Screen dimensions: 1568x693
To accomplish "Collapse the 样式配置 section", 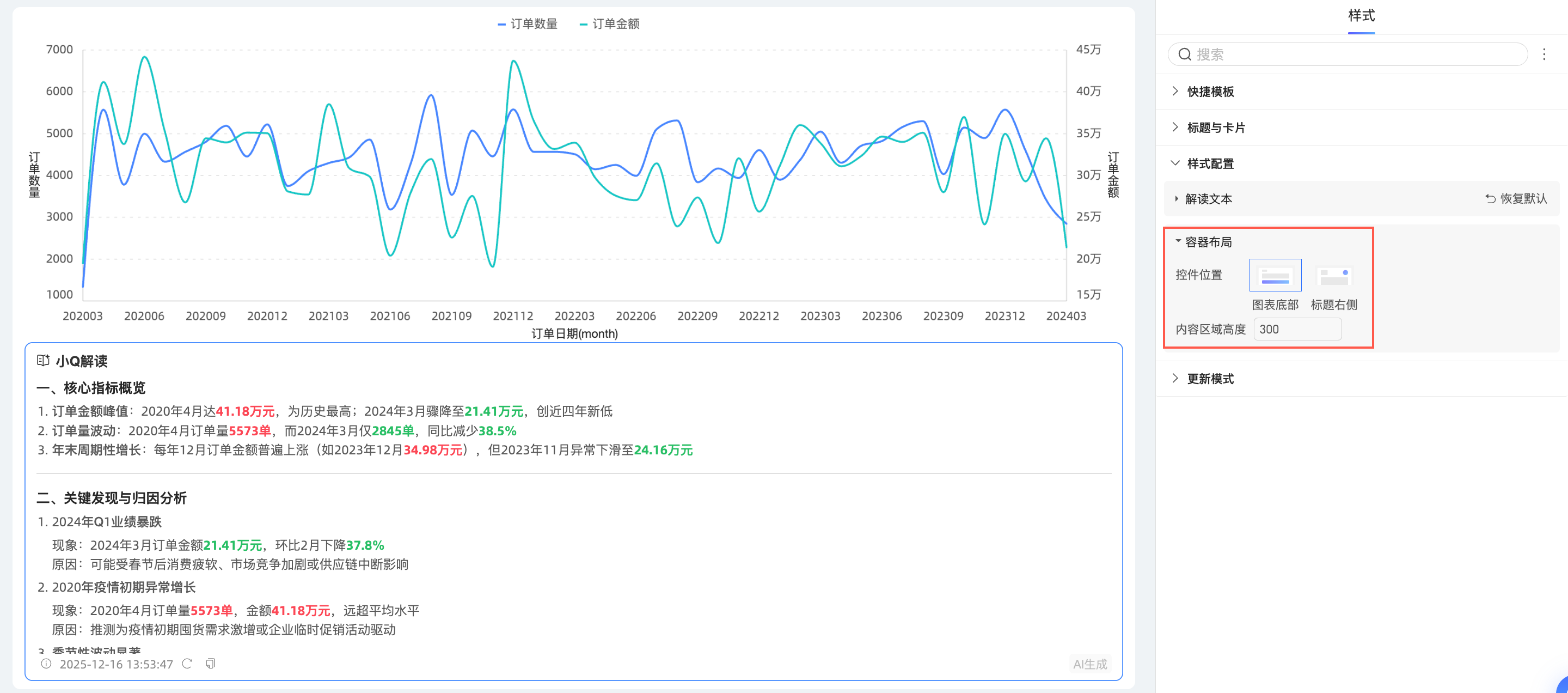I will pos(1210,163).
